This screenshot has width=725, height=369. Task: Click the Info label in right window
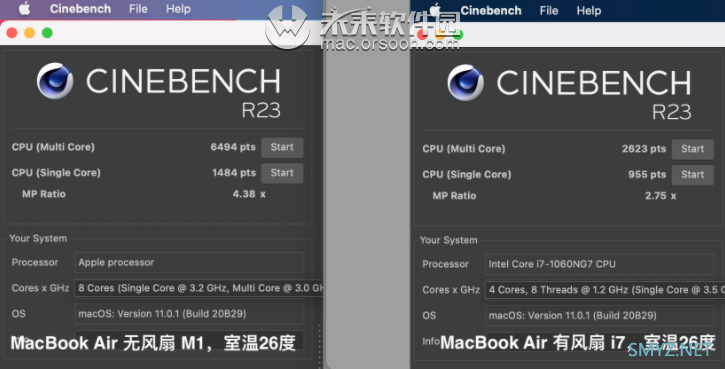[x=430, y=341]
